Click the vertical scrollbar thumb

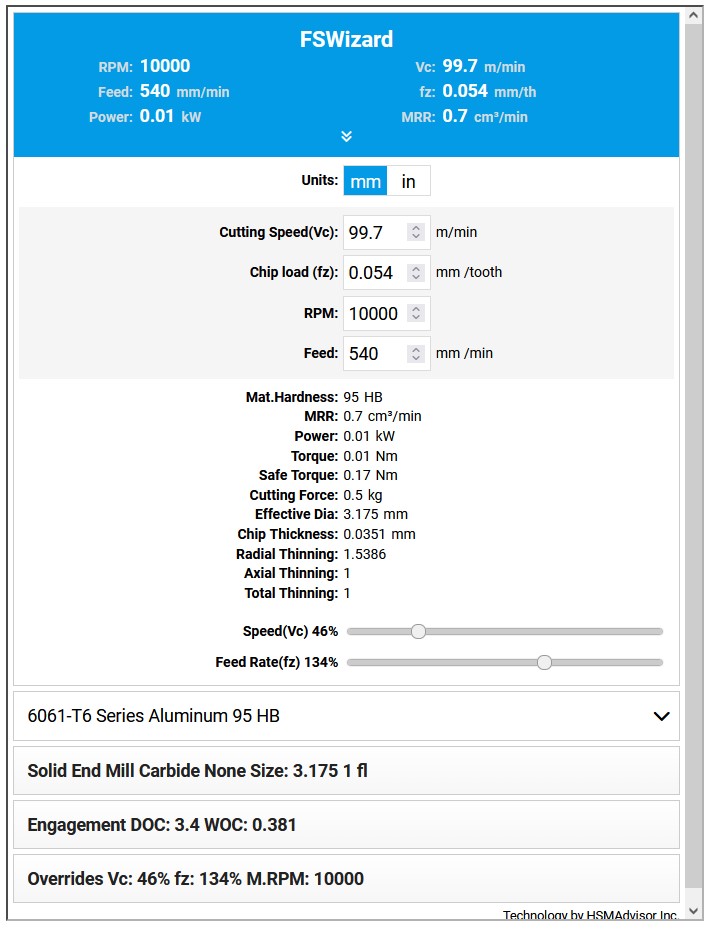[694, 456]
